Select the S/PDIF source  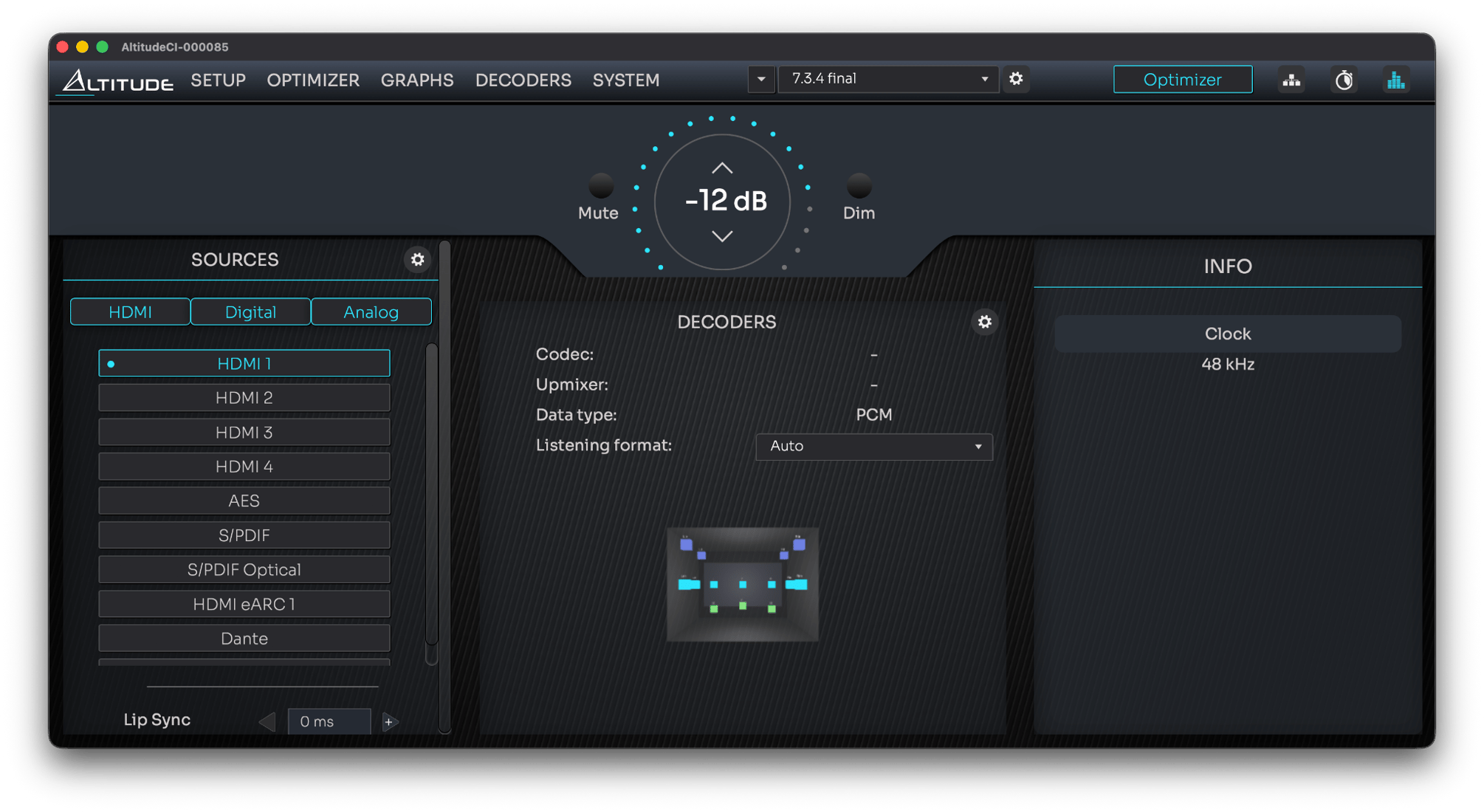click(244, 535)
